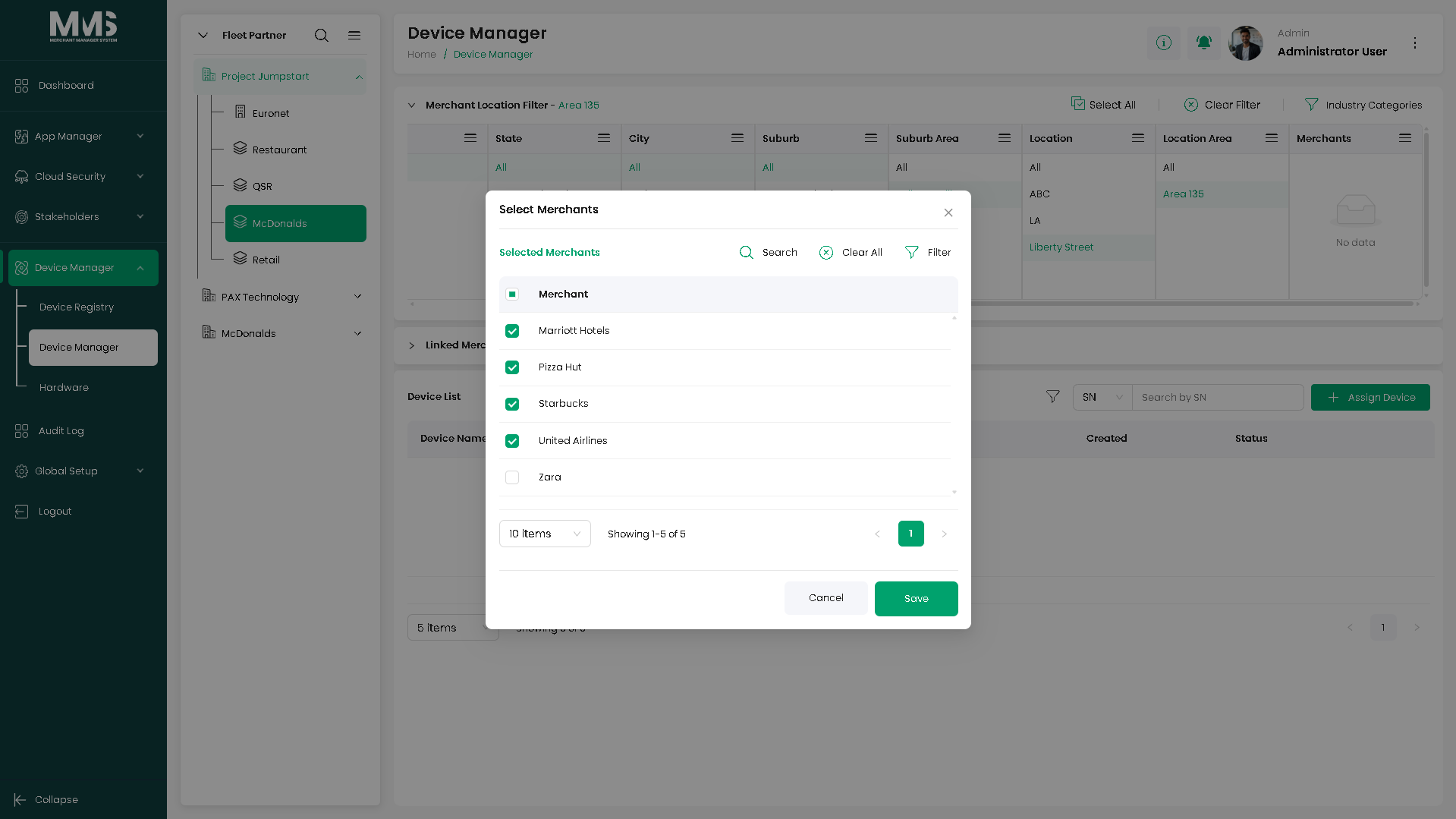Click Clear Filter in location filter

pos(1222,105)
